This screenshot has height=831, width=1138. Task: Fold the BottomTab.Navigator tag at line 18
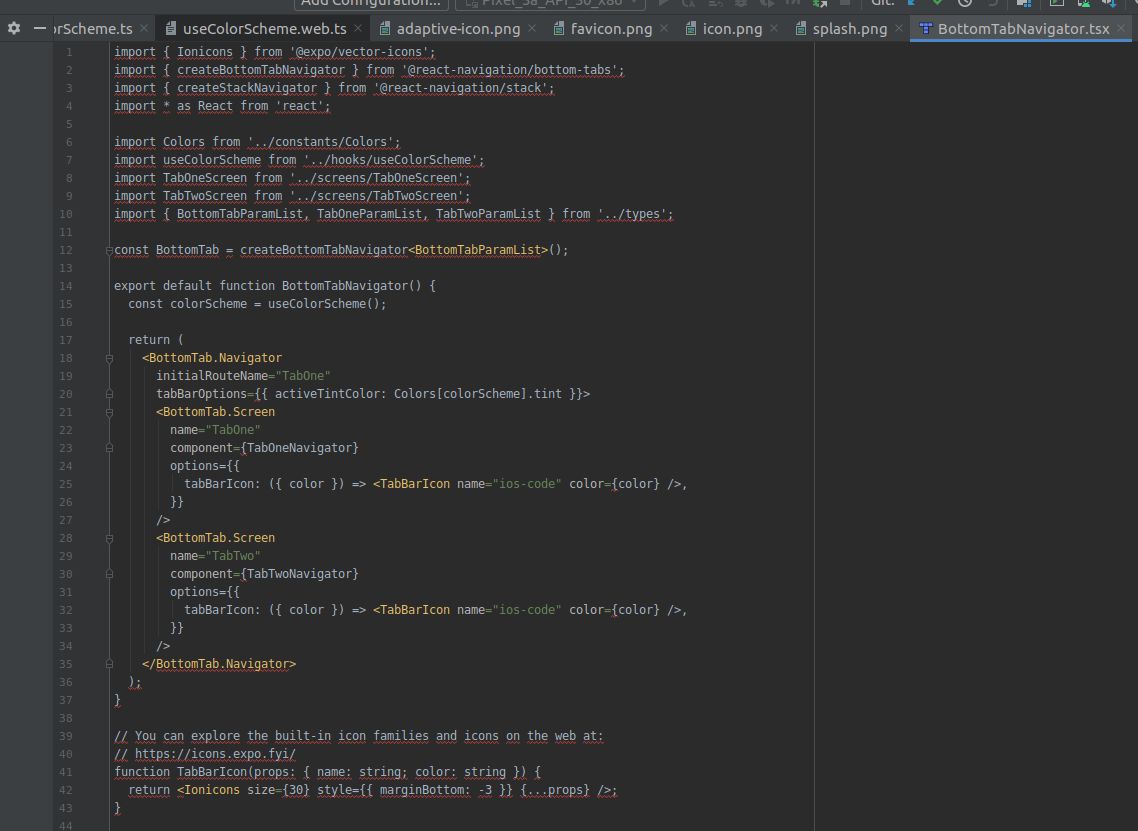(109, 359)
